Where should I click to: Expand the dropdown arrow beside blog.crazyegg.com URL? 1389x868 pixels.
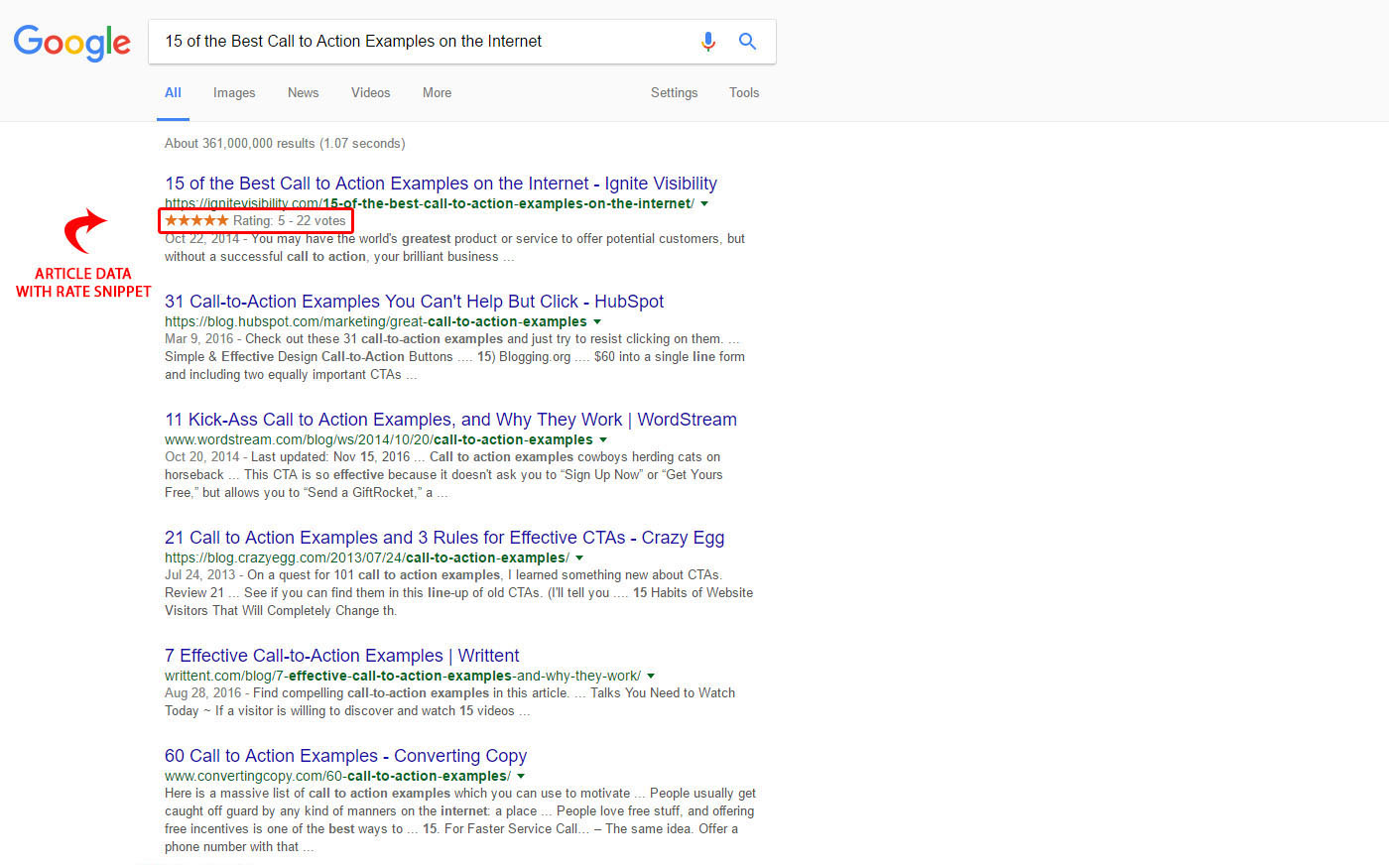point(579,558)
